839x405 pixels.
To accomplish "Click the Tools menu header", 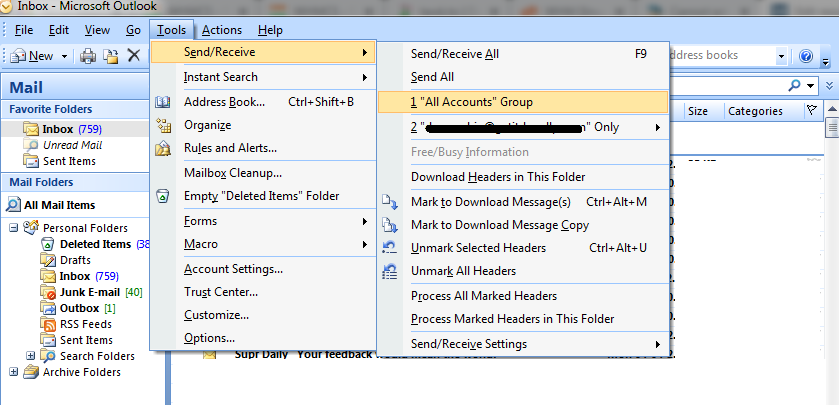I will (x=172, y=30).
